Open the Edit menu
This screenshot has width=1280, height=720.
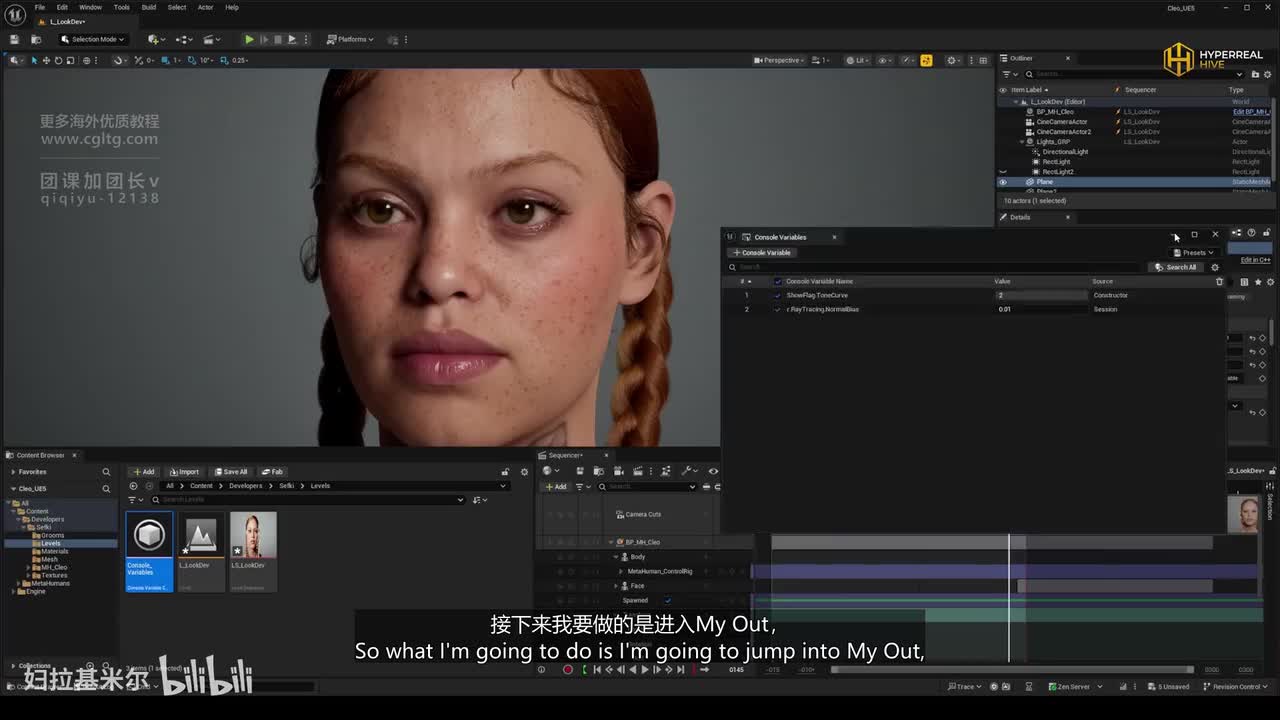(62, 7)
